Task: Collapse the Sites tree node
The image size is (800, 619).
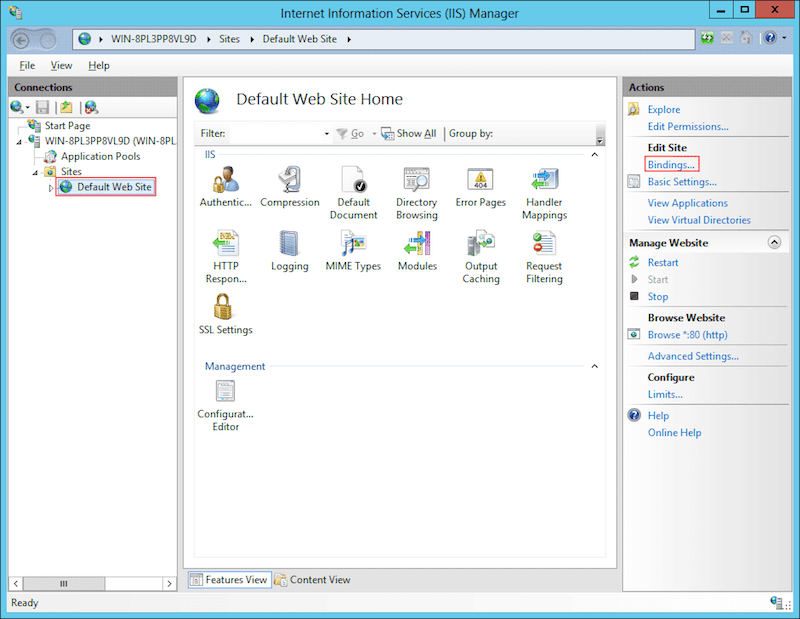Action: (x=35, y=173)
